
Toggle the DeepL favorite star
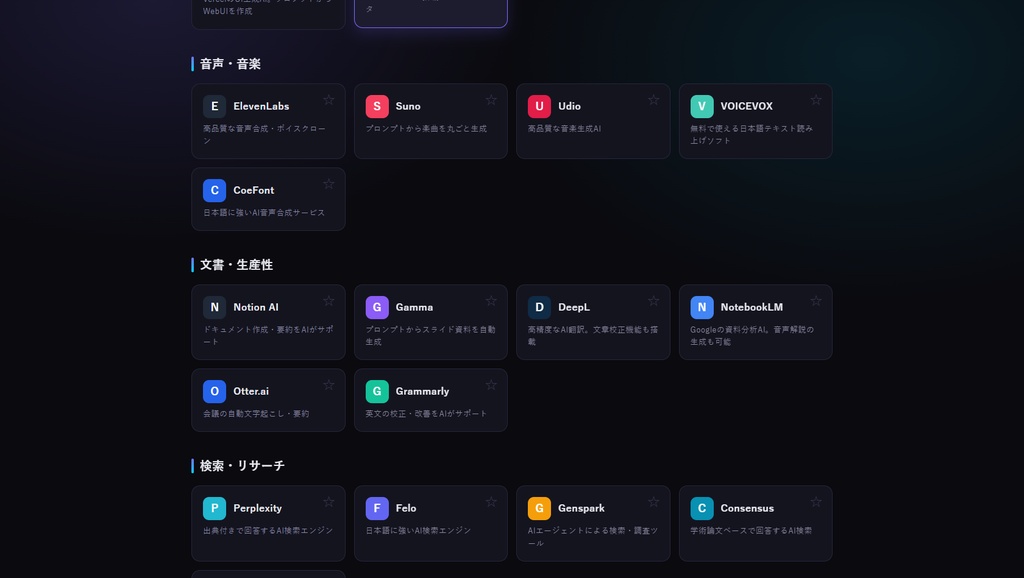(654, 301)
